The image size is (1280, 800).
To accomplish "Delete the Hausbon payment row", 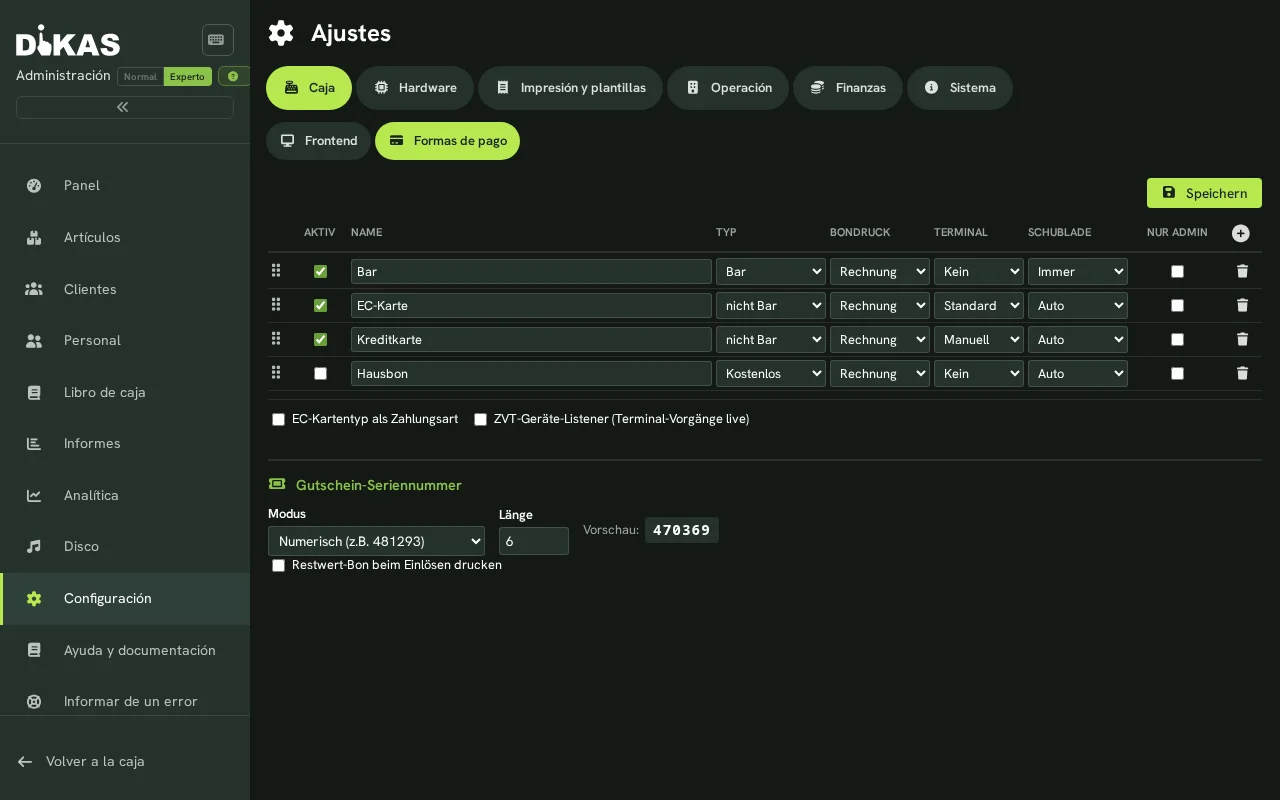I will tap(1242, 373).
